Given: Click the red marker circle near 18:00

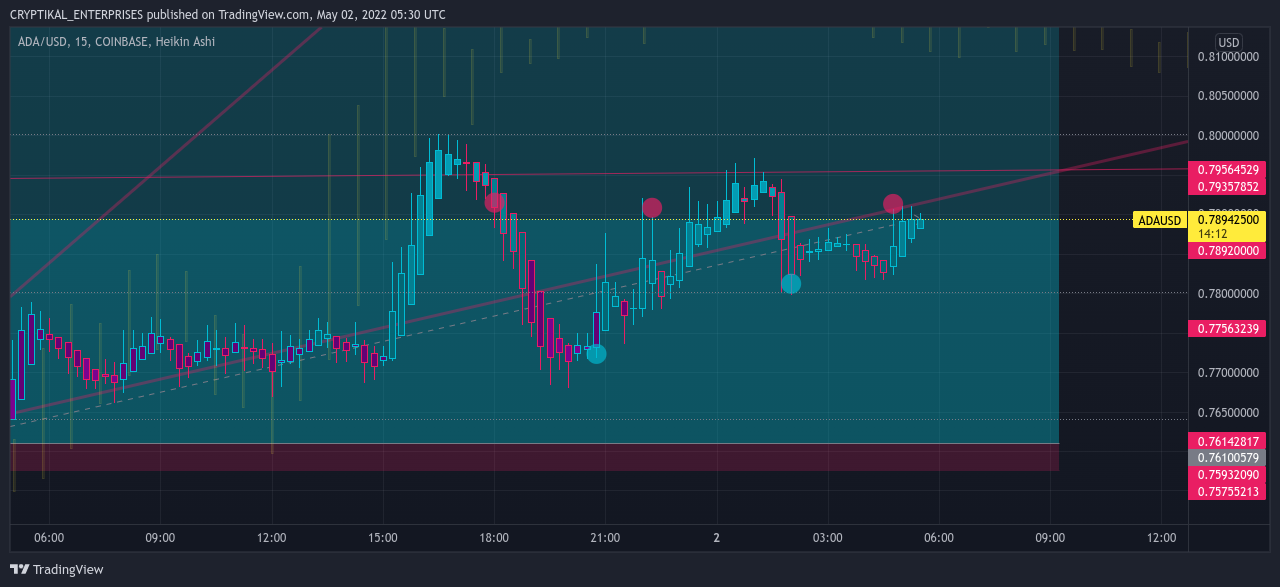Looking at the screenshot, I should tap(494, 202).
